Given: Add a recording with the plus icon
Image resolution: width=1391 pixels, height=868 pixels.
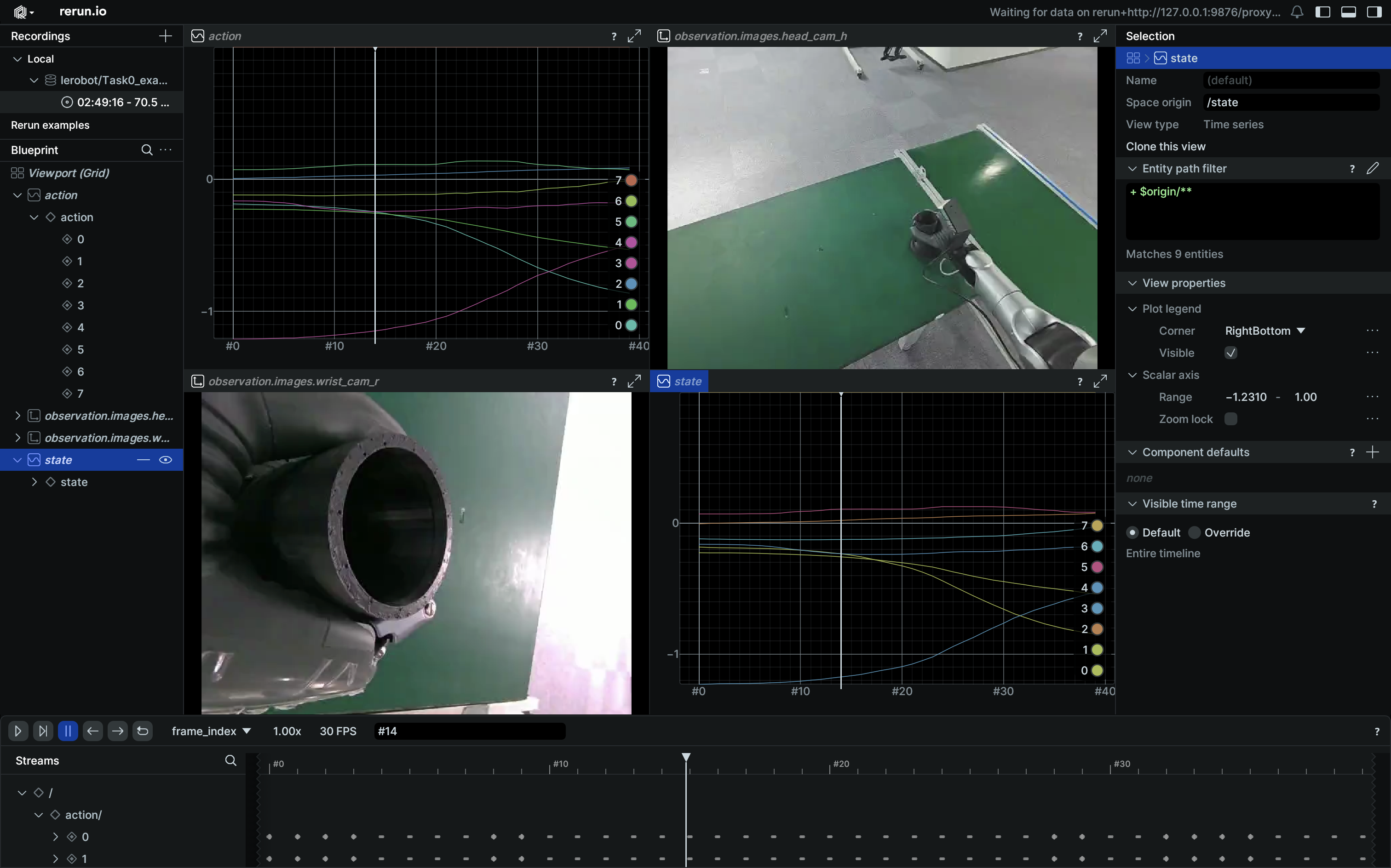Looking at the screenshot, I should (x=166, y=36).
